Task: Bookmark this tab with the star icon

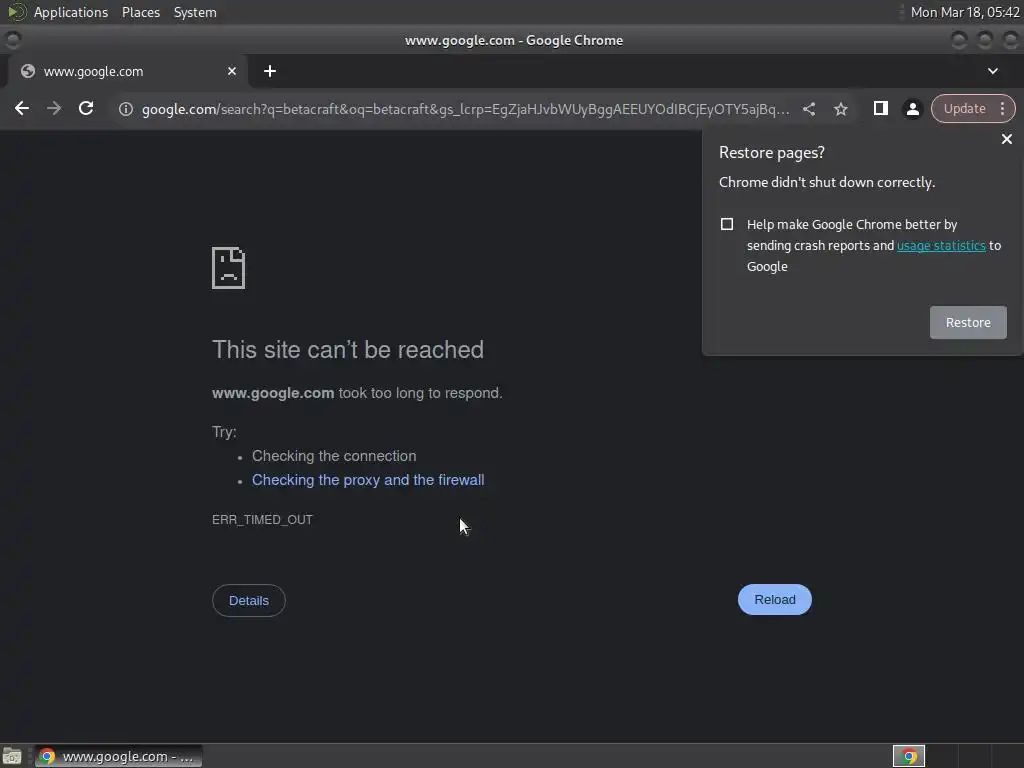Action: pyautogui.click(x=841, y=109)
